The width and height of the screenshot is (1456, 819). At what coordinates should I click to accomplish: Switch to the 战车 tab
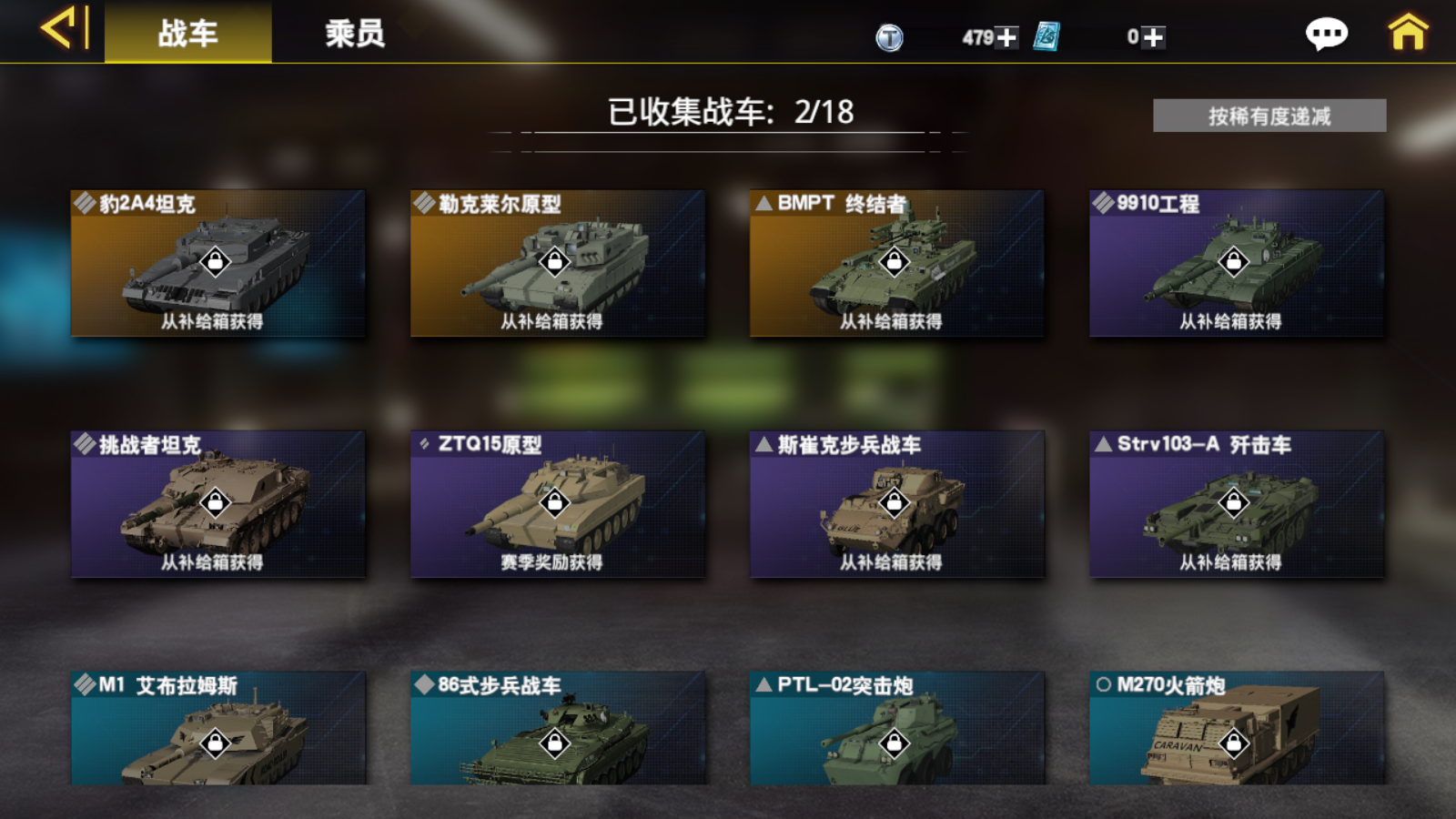pyautogui.click(x=188, y=33)
